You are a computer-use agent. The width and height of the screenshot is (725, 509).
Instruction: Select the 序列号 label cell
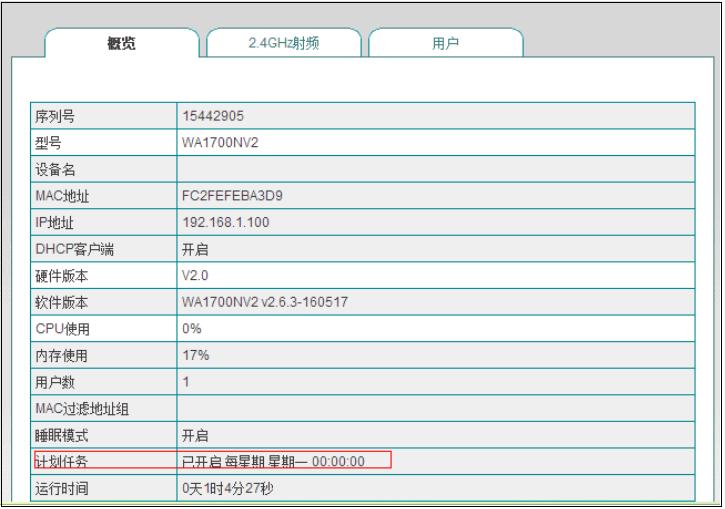click(104, 116)
